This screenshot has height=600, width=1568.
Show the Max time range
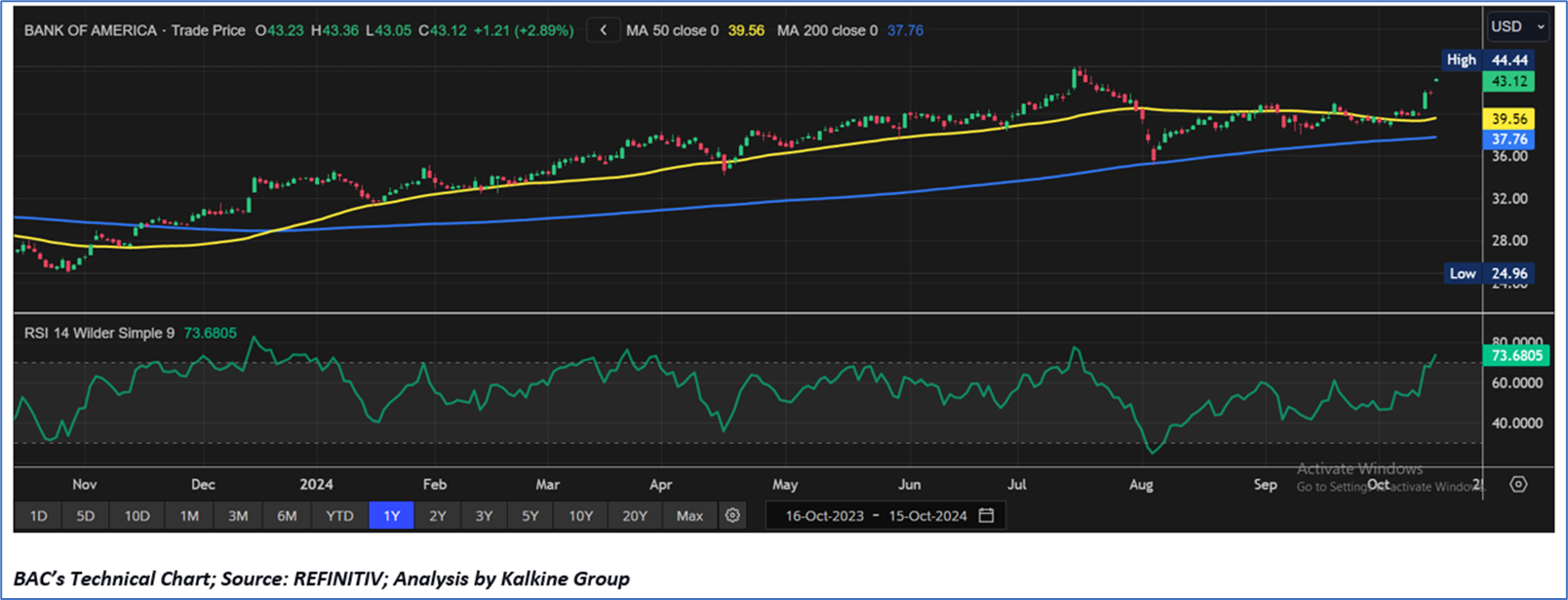tap(689, 515)
